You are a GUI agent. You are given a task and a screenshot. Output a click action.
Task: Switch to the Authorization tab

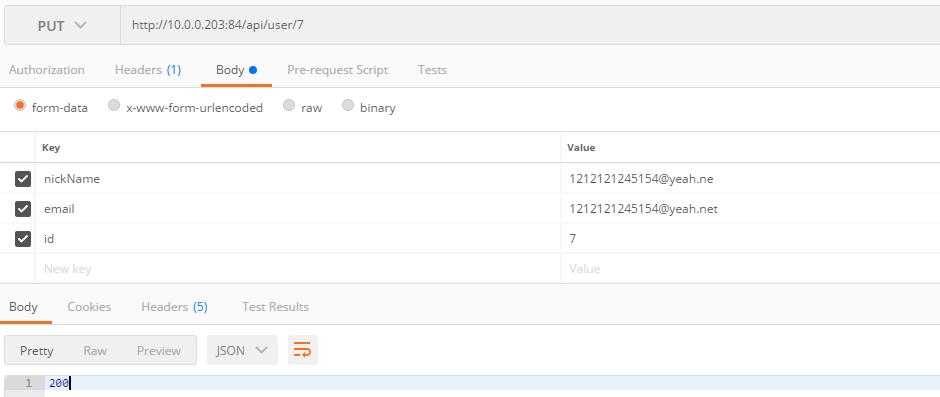[47, 70]
